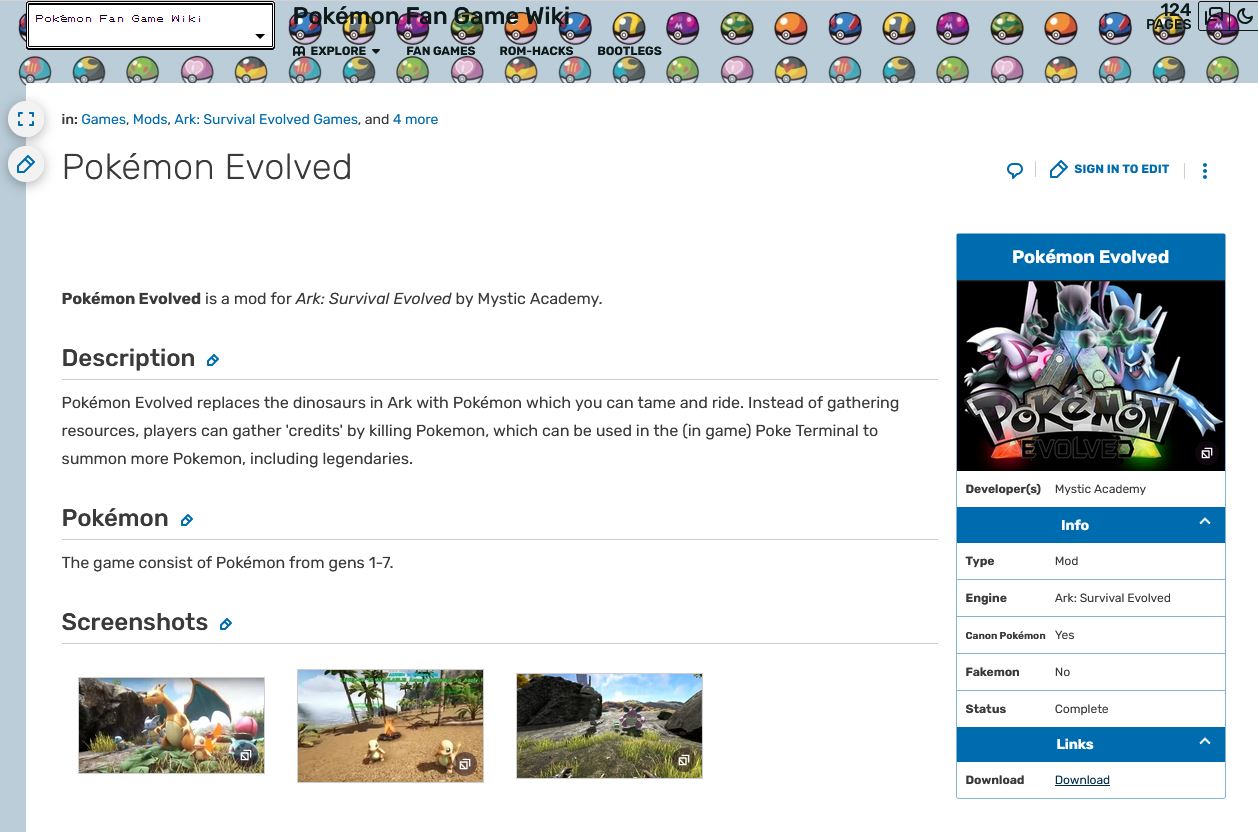Toggle dark theme with the moon icon
The image size is (1258, 832).
(x=1245, y=16)
